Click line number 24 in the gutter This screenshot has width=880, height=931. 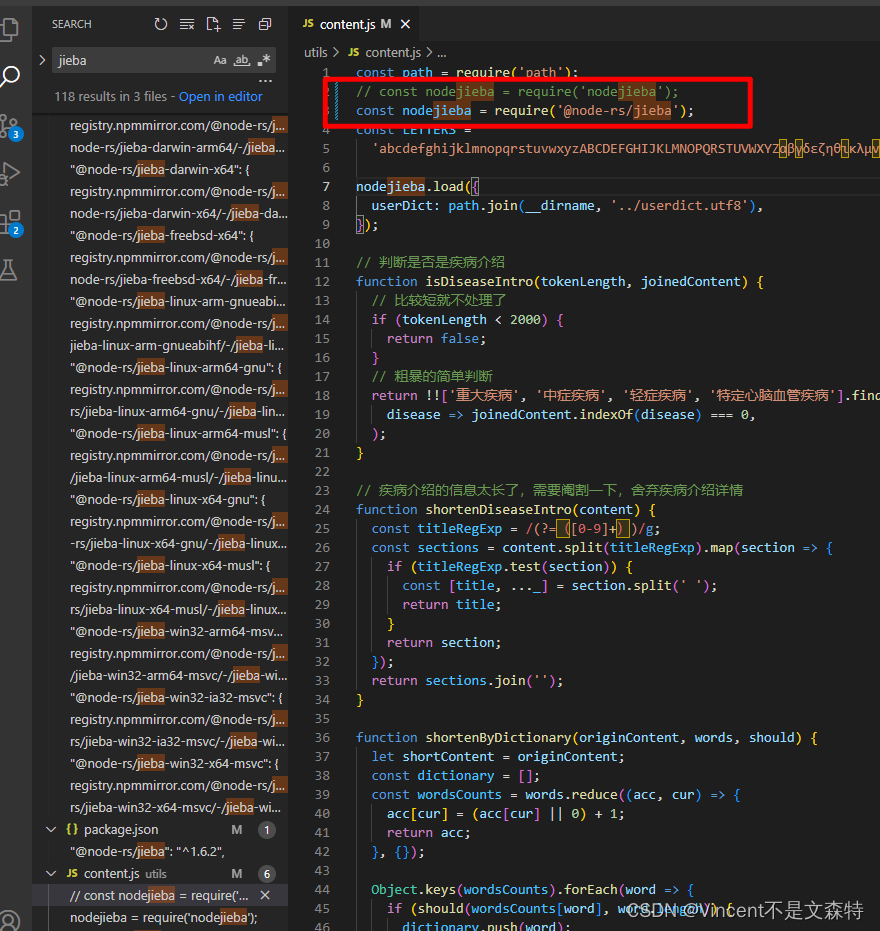tap(322, 509)
